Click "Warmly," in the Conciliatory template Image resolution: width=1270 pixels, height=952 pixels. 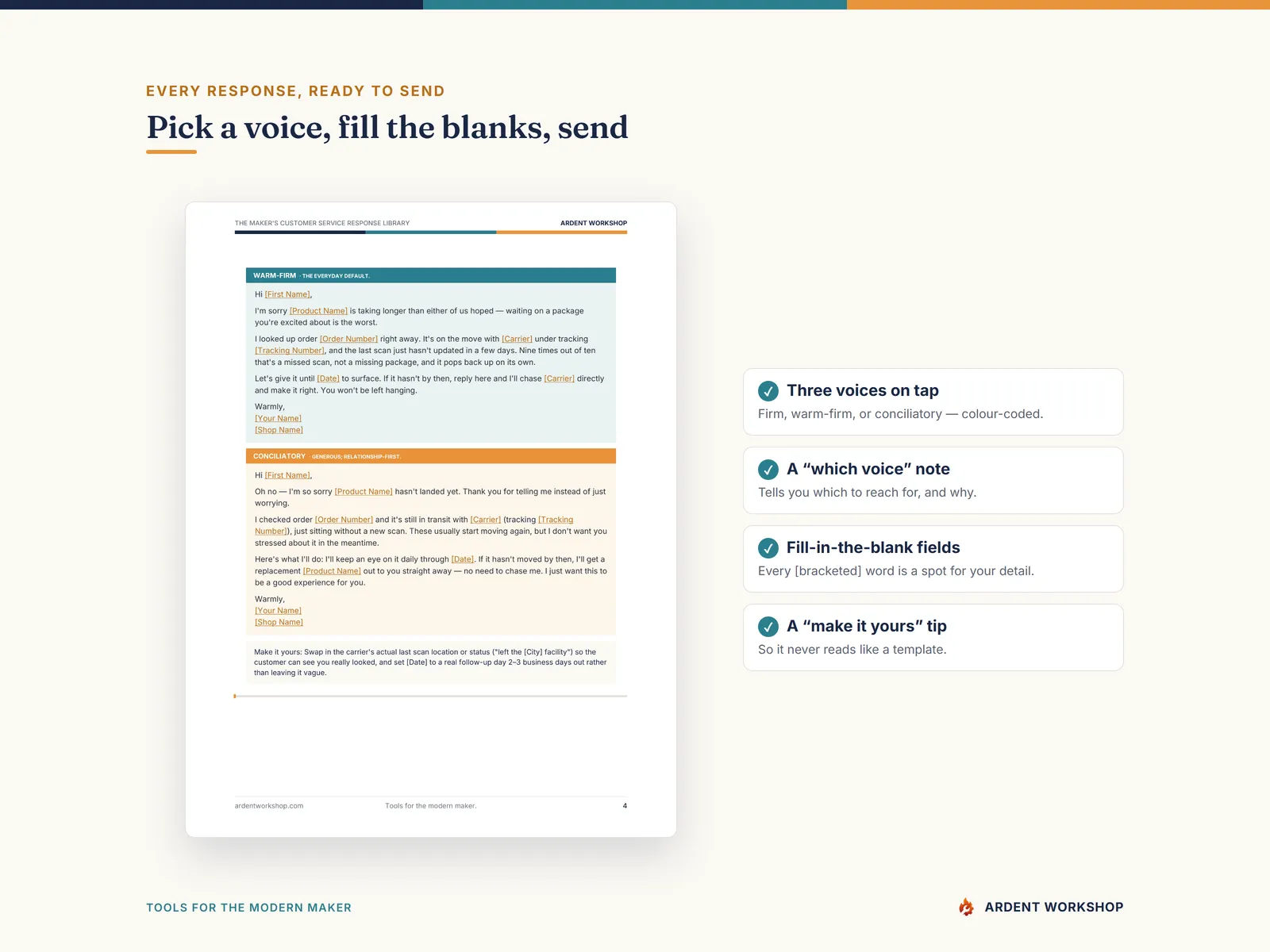pos(270,599)
